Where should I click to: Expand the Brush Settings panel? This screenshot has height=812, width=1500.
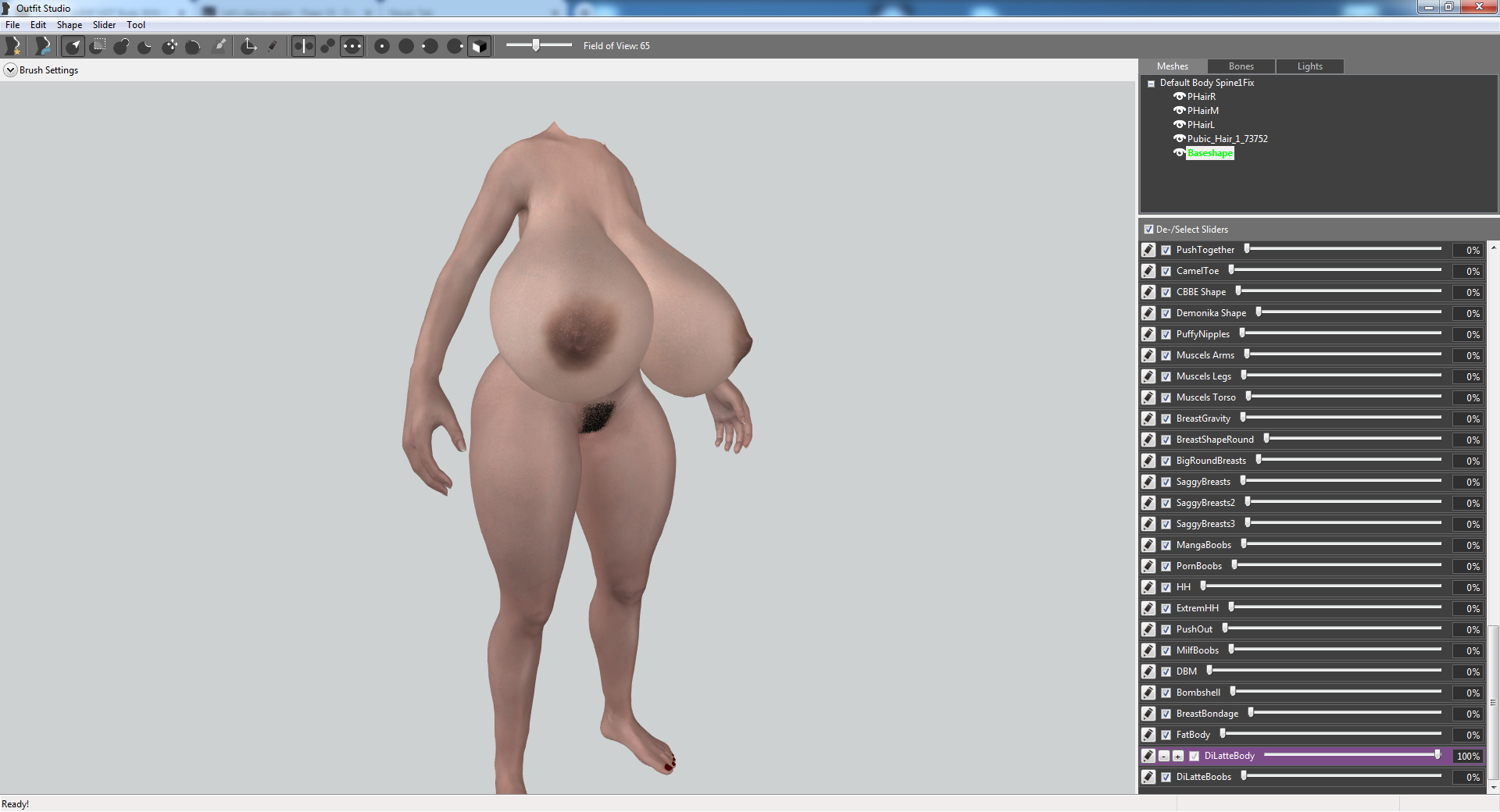tap(10, 70)
